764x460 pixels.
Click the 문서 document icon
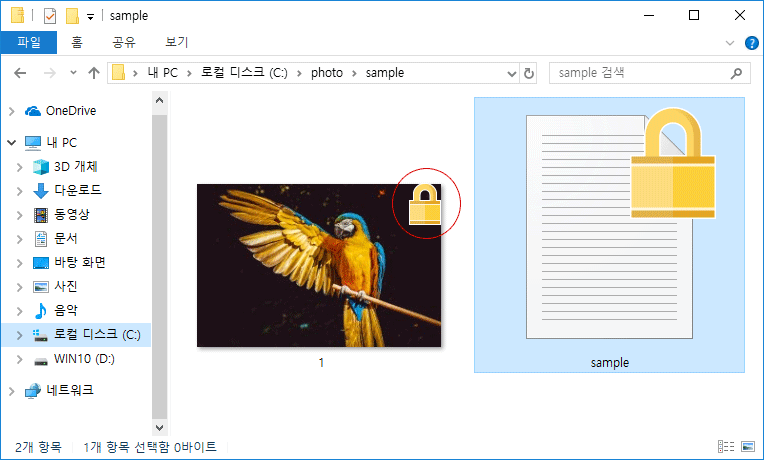click(41, 239)
